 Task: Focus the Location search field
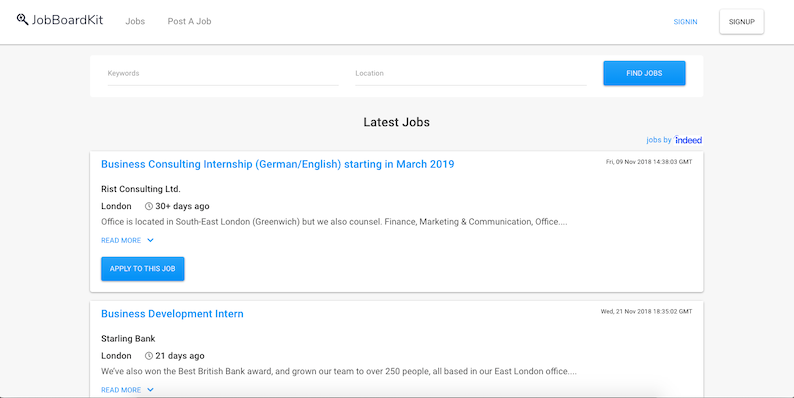[471, 74]
